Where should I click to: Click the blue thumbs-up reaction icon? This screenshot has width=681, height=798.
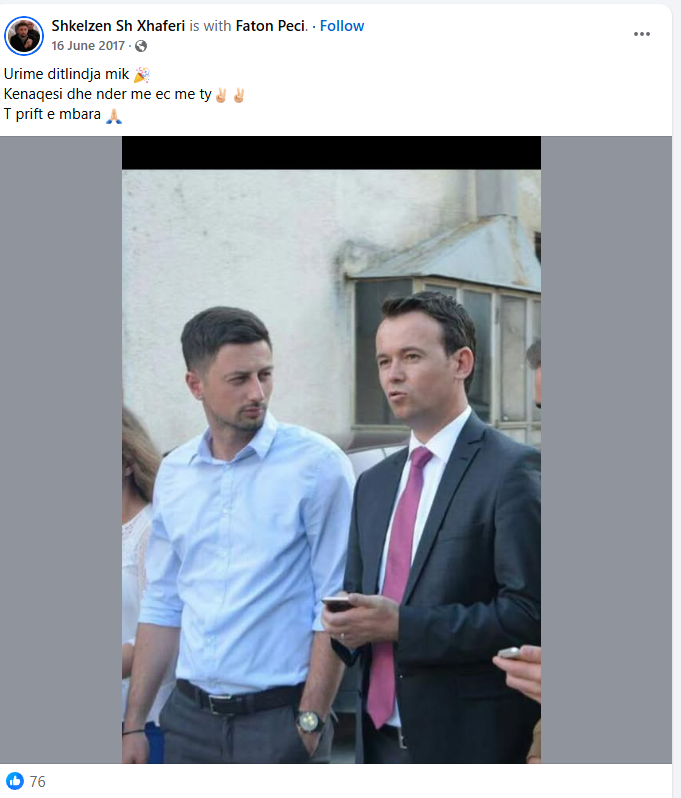click(x=15, y=781)
